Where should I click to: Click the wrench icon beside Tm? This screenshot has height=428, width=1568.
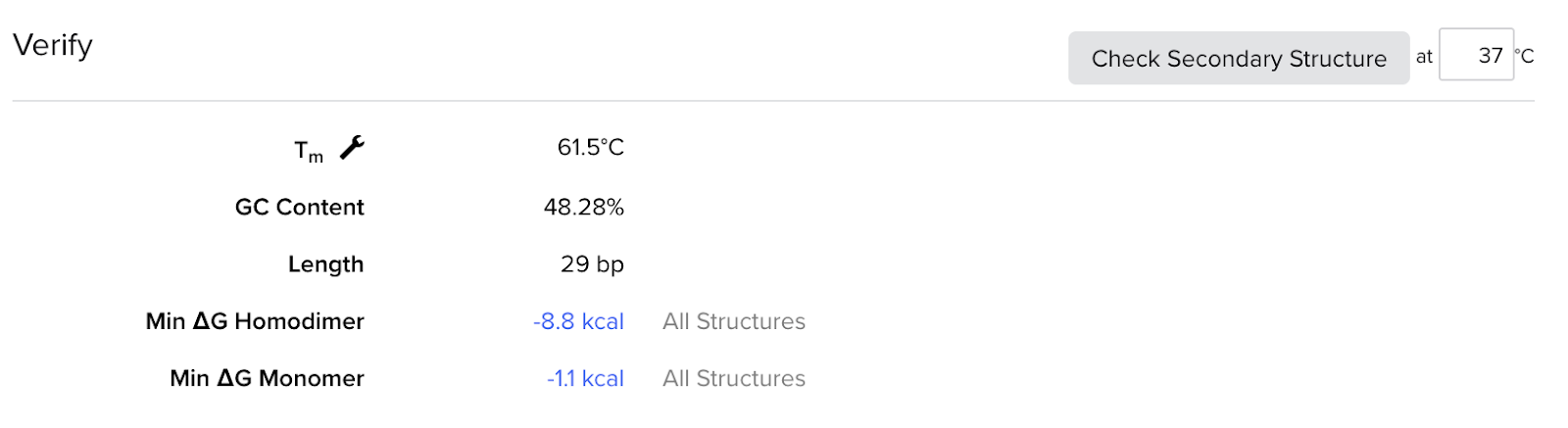[352, 148]
